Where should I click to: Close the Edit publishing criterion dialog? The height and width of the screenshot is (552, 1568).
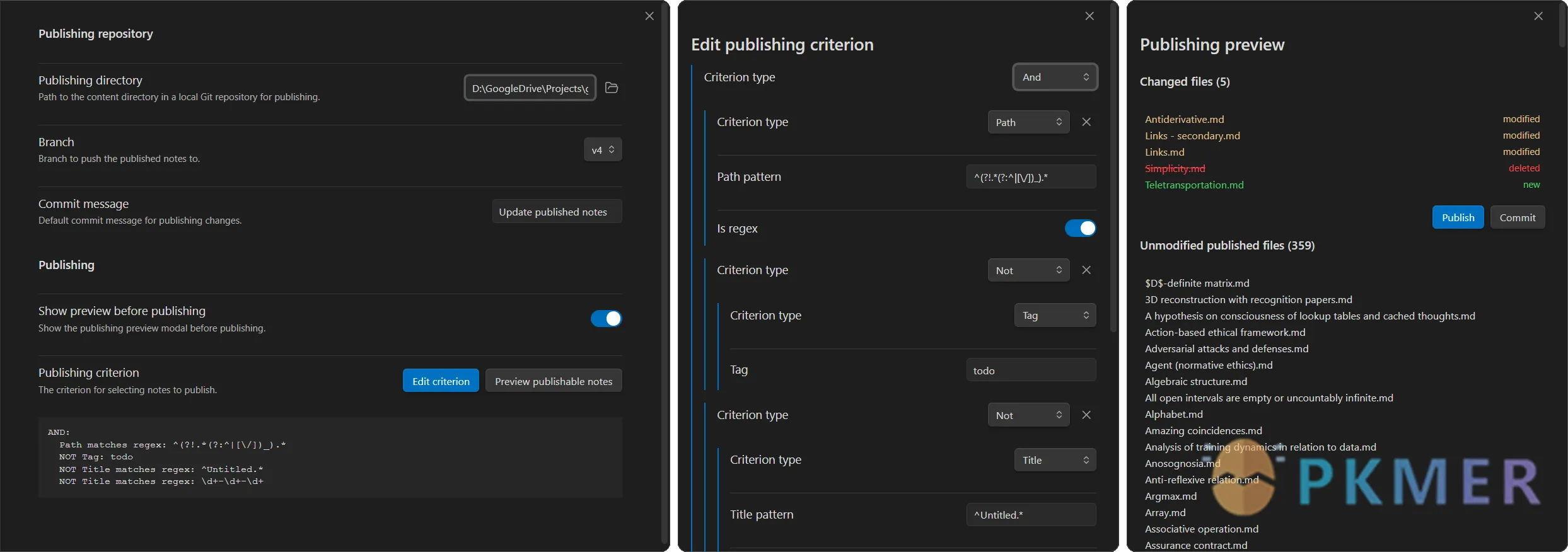(x=1089, y=16)
